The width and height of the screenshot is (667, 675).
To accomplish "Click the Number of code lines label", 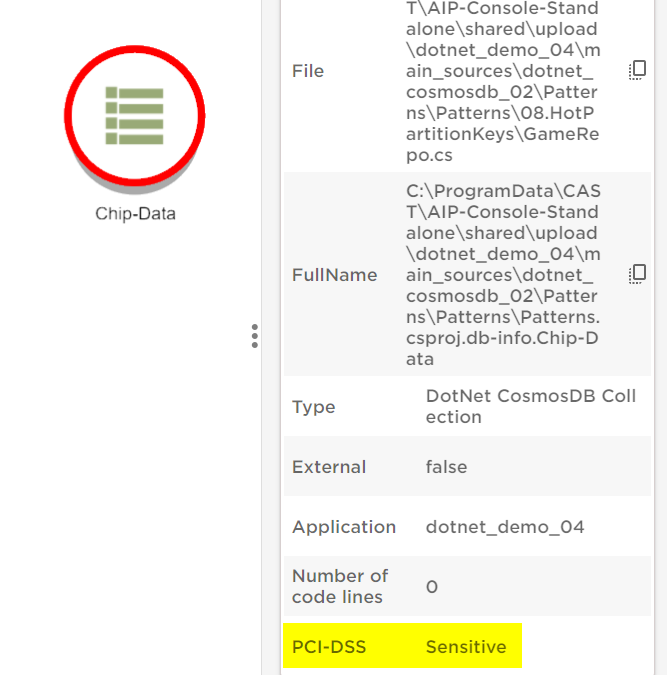I will 339,586.
